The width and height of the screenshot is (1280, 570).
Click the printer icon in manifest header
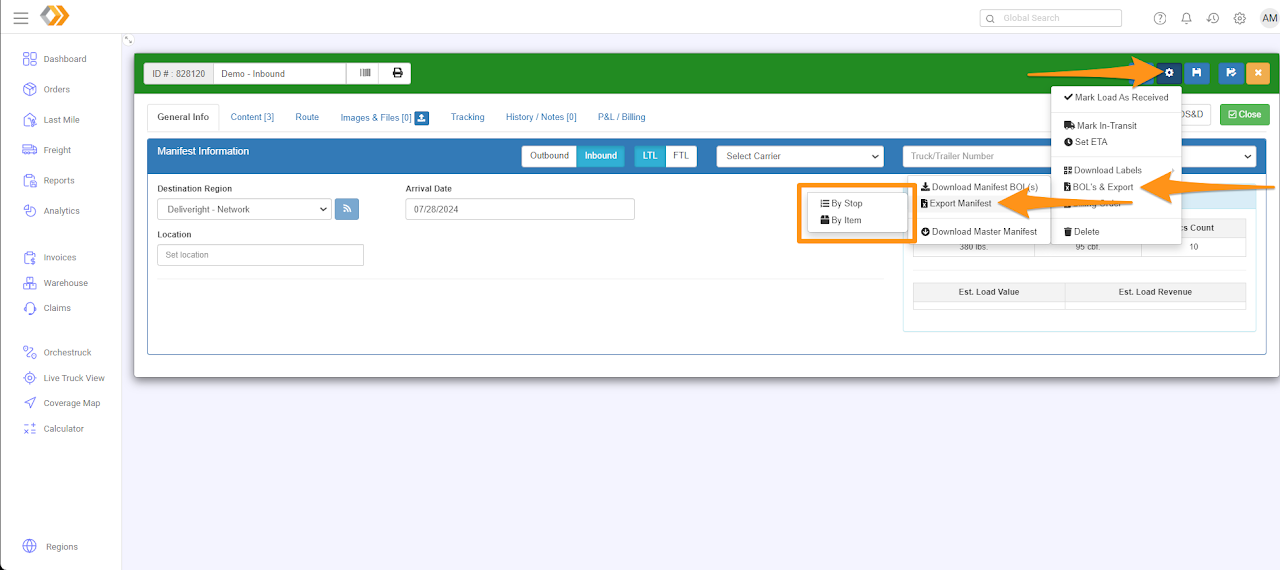click(x=397, y=73)
